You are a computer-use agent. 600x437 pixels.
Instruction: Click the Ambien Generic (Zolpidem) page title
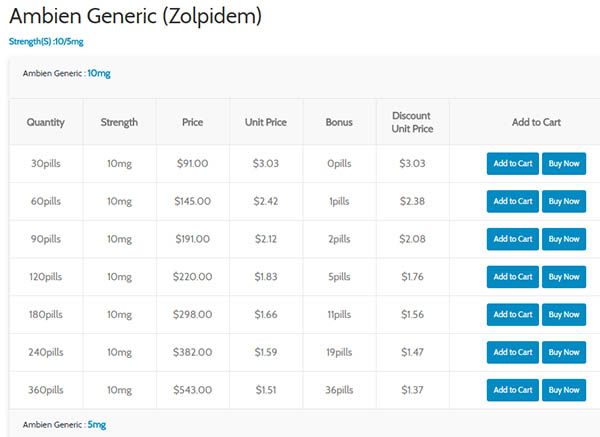tap(135, 16)
